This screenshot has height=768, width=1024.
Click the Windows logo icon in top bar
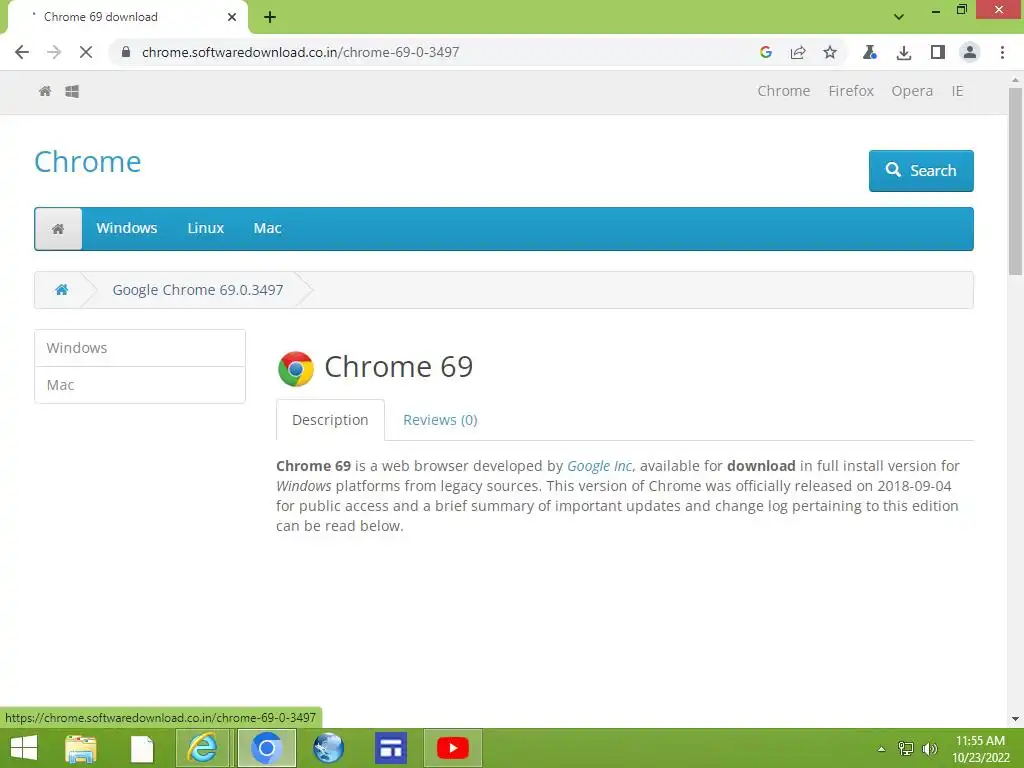point(72,91)
